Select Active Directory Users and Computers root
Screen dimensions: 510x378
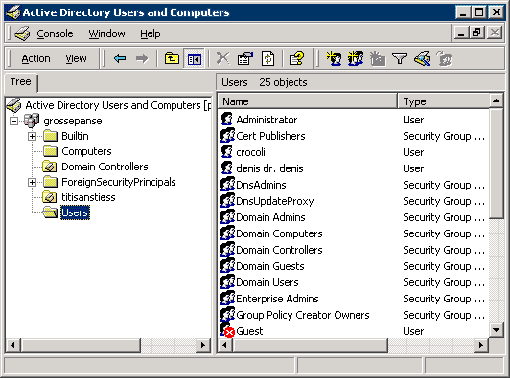(118, 105)
